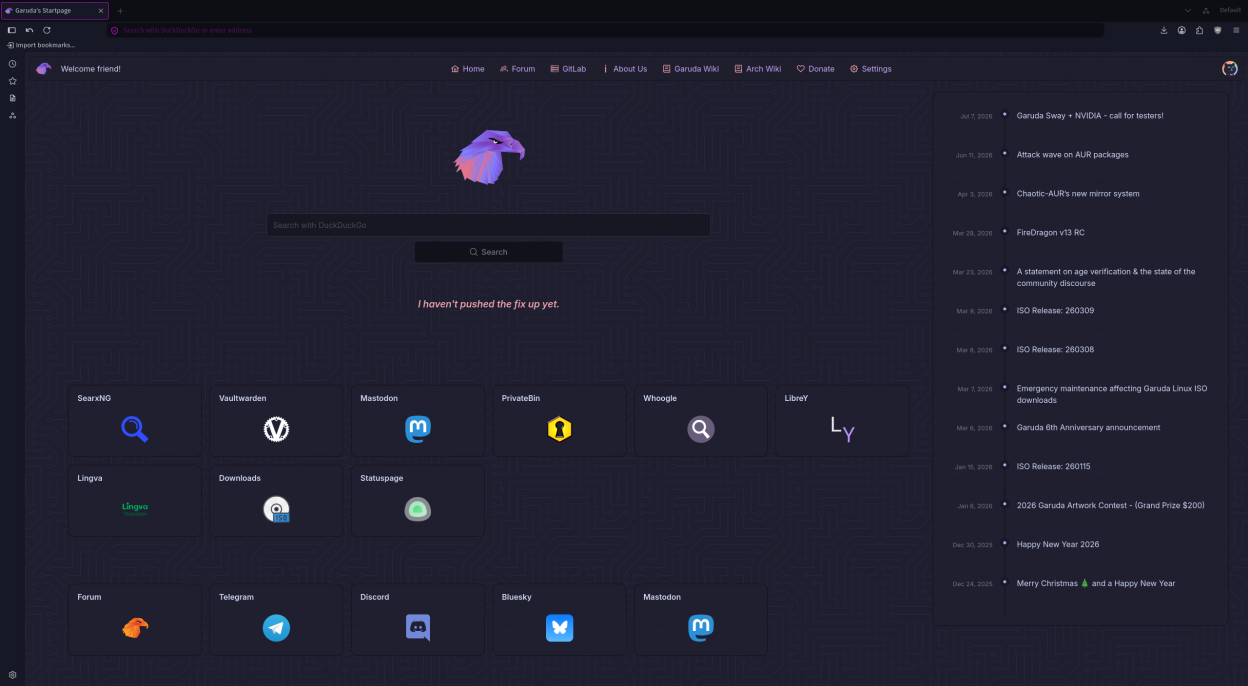Screen dimensions: 1248x686
Task: Open the SearxNG magnifier tile
Action: 135,421
